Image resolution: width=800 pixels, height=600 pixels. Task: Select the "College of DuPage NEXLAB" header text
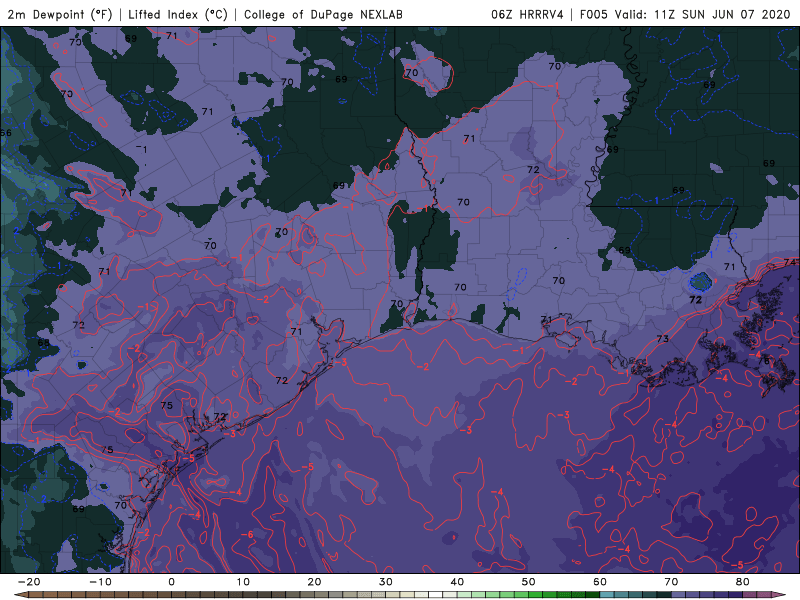pos(323,14)
